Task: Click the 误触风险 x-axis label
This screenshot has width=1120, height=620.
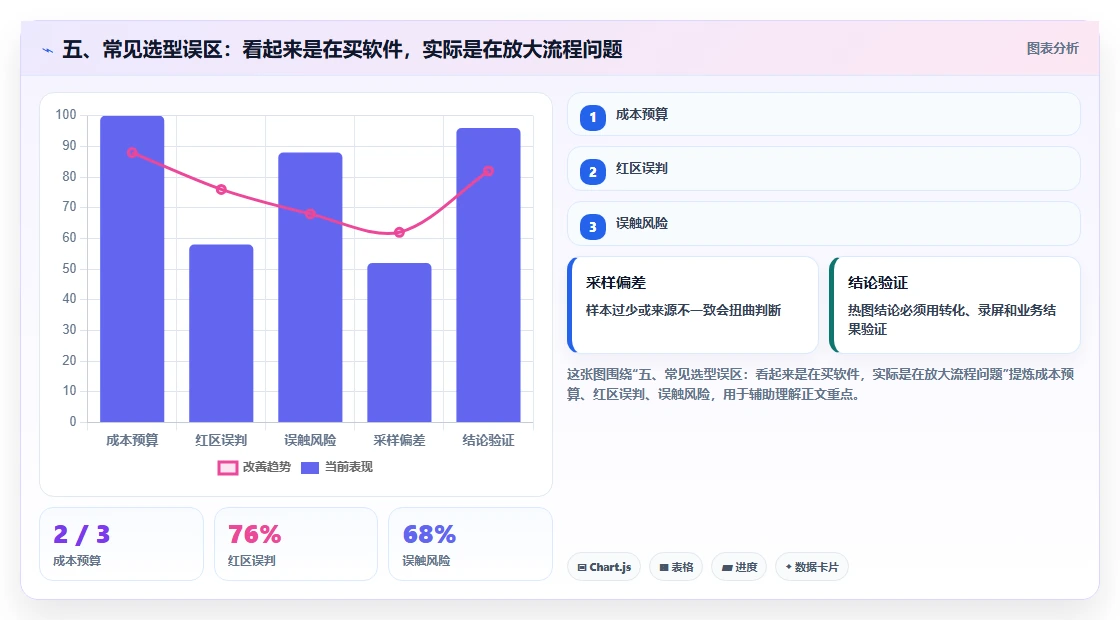Action: 310,441
